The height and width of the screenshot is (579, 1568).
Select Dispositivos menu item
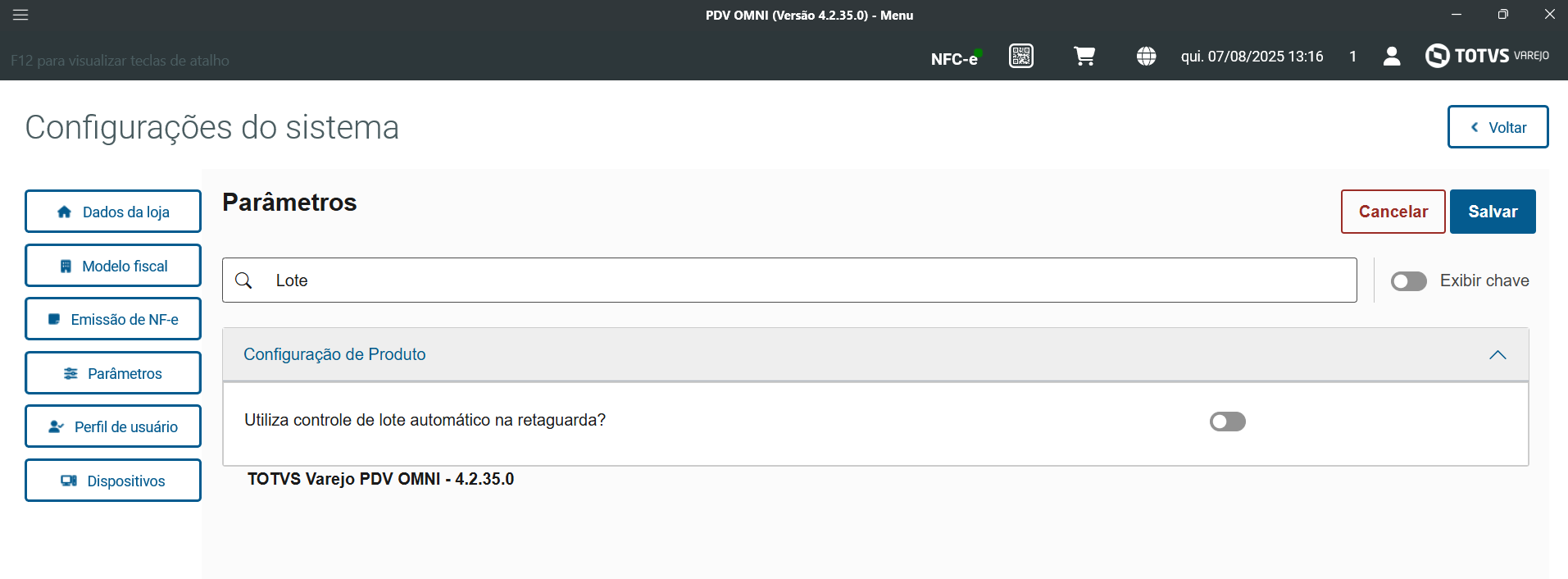pos(113,481)
